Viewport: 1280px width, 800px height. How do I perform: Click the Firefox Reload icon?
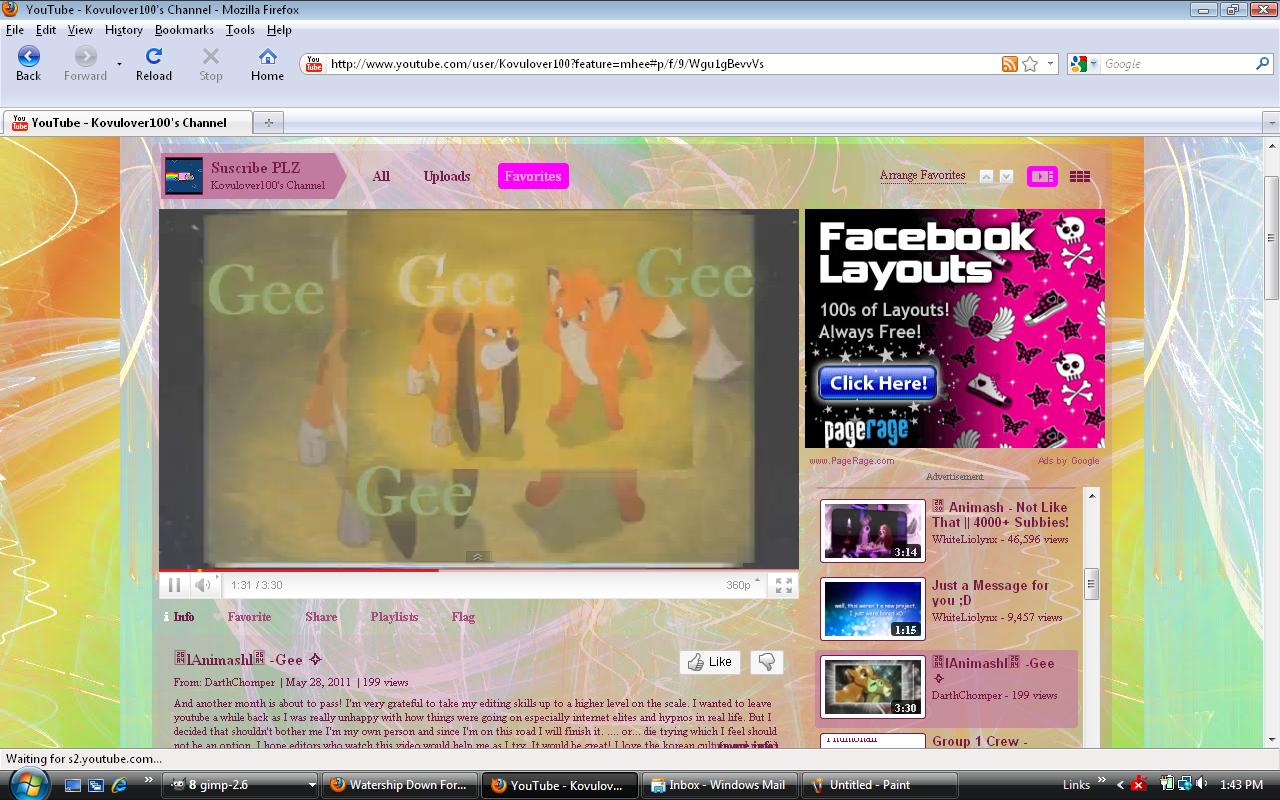[x=154, y=64]
